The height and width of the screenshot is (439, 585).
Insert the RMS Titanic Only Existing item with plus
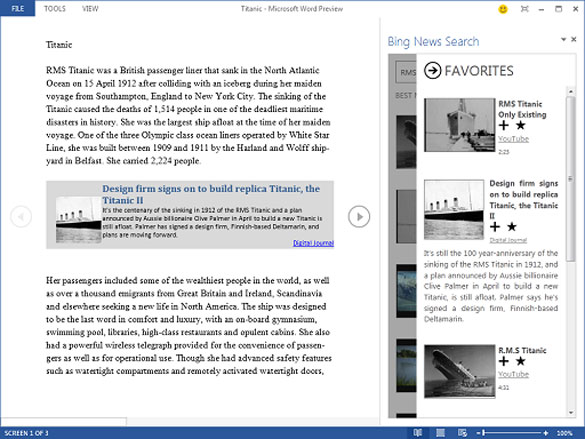click(504, 125)
